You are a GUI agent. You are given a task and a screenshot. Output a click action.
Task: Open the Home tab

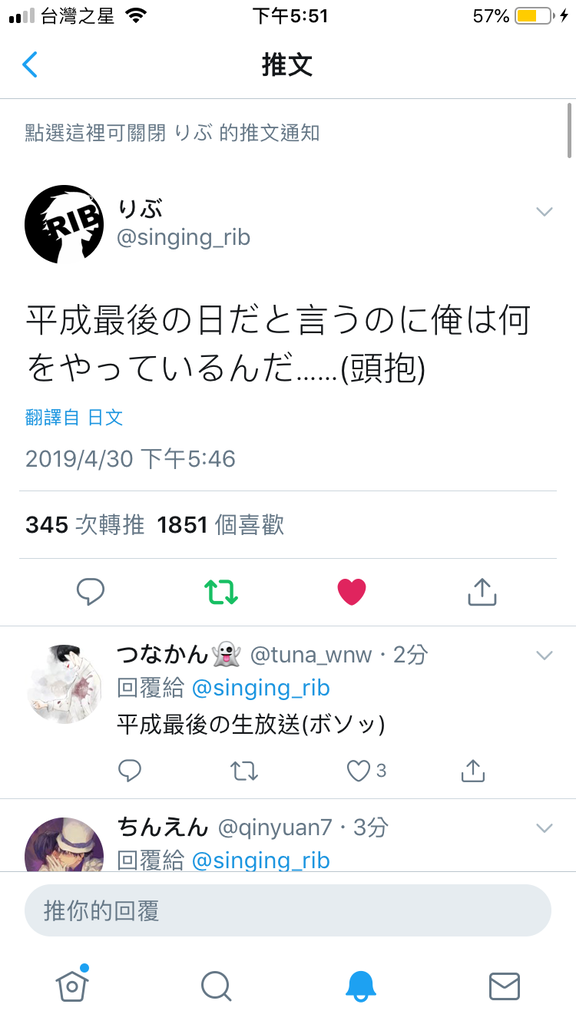72,984
